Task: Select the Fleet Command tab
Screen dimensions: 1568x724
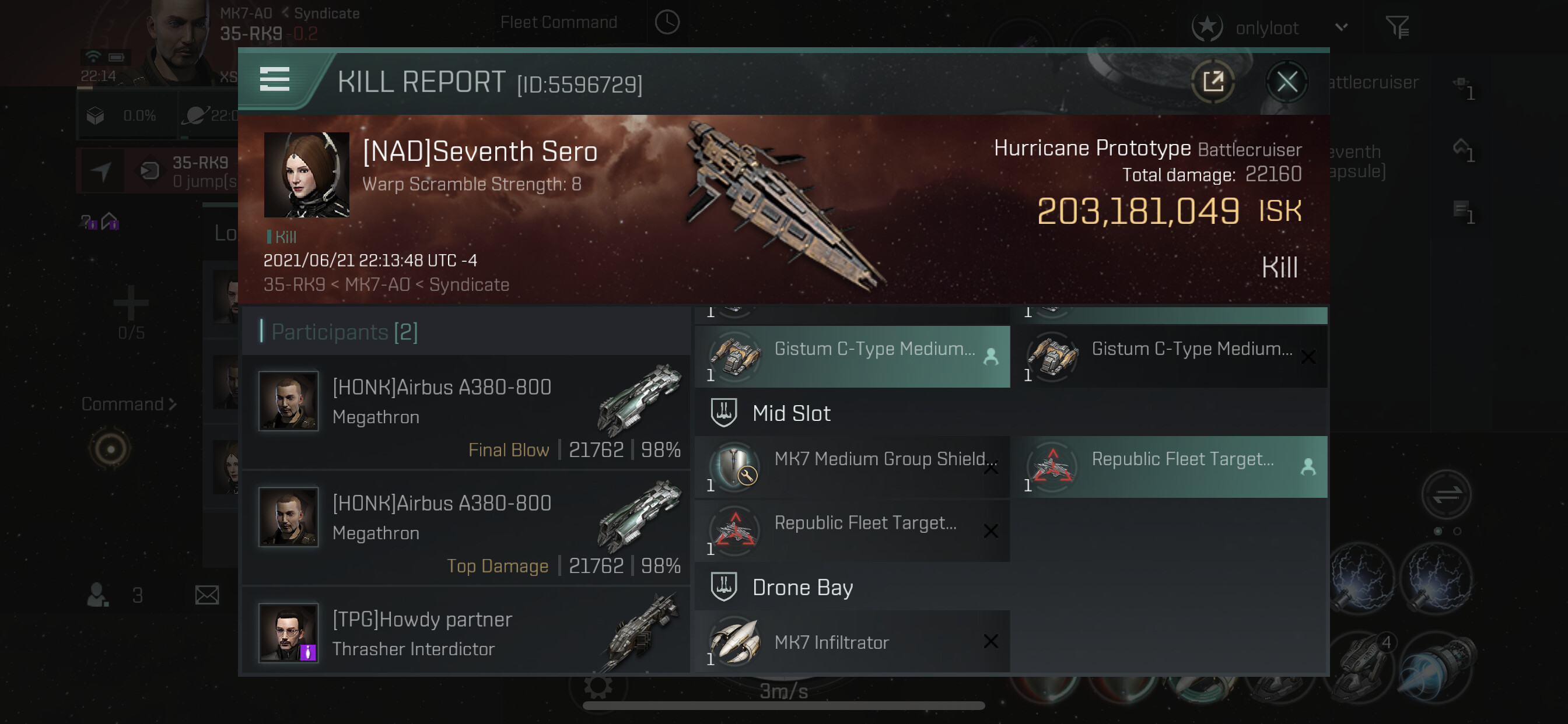Action: [x=558, y=23]
